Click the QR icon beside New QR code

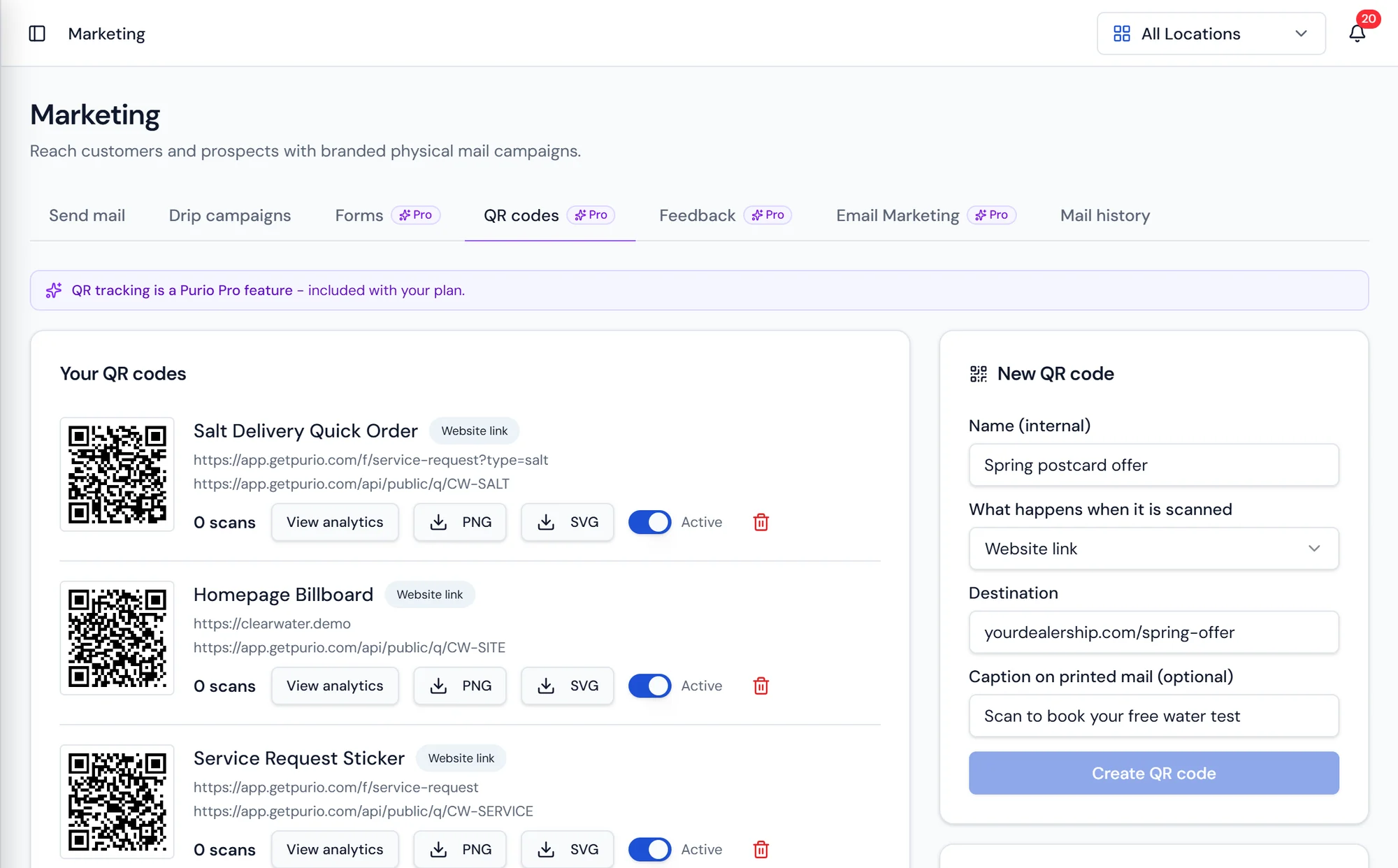pos(979,374)
